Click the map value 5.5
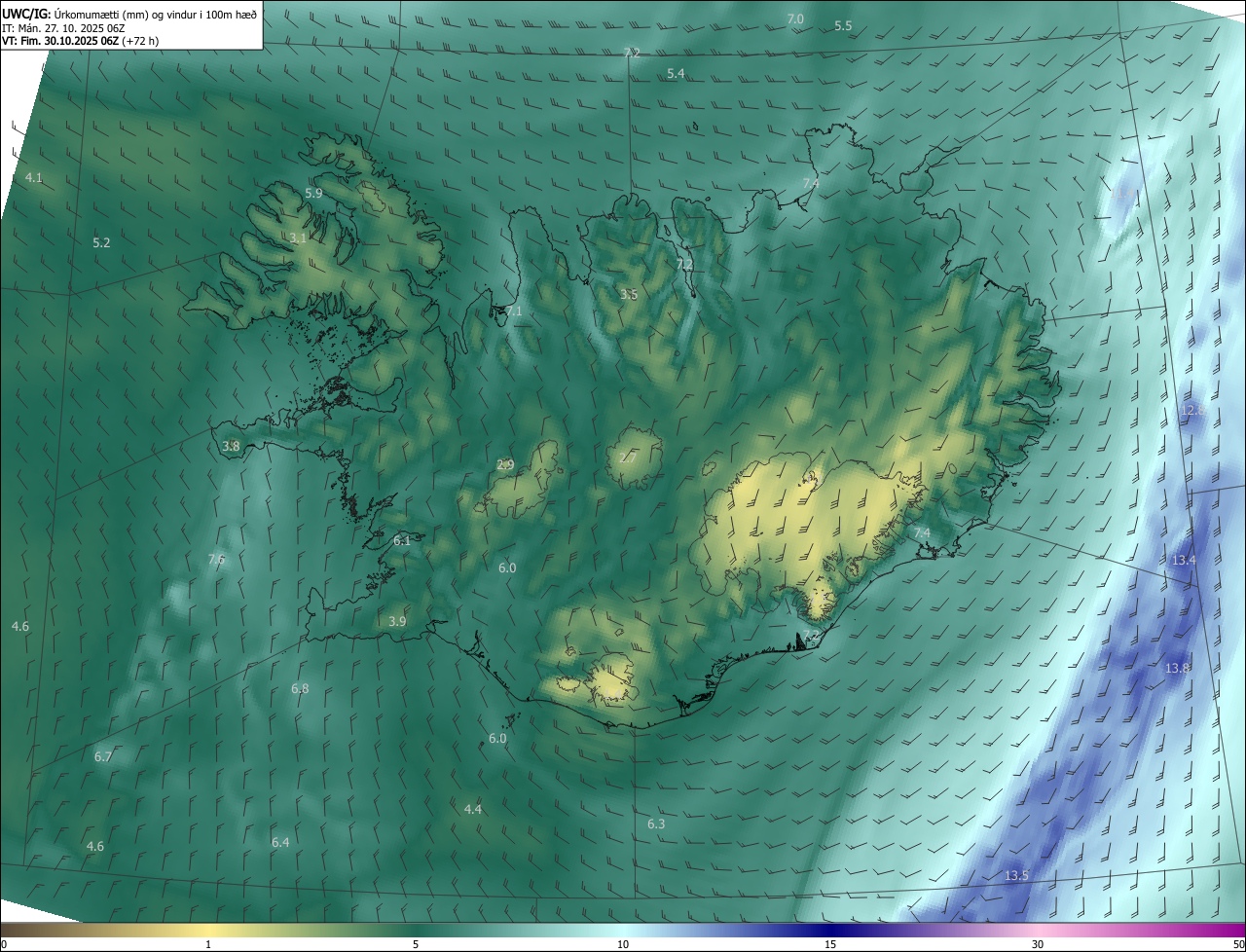This screenshot has width=1246, height=952. tap(843, 26)
